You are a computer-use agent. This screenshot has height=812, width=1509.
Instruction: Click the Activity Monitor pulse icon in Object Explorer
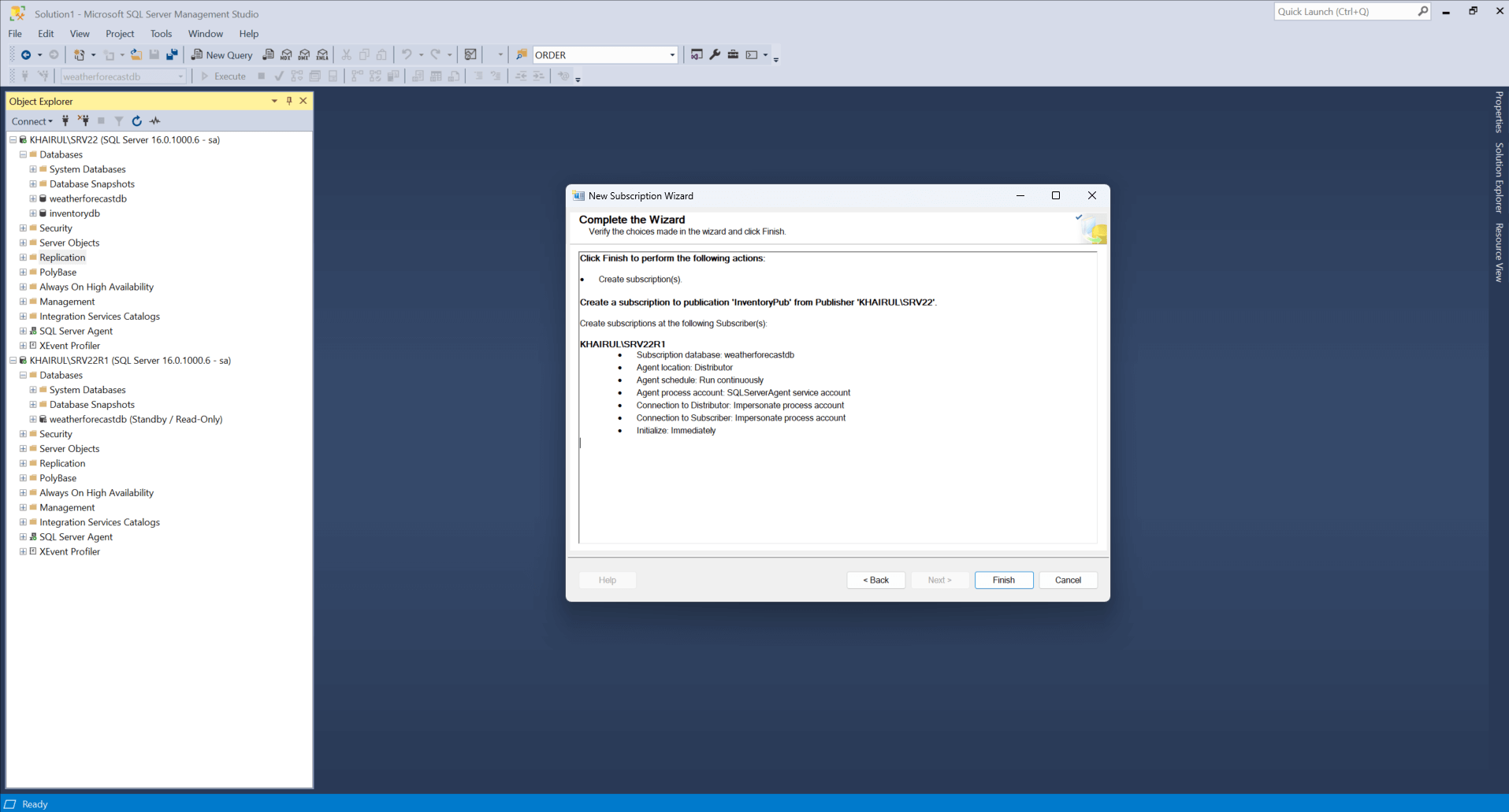(x=155, y=121)
